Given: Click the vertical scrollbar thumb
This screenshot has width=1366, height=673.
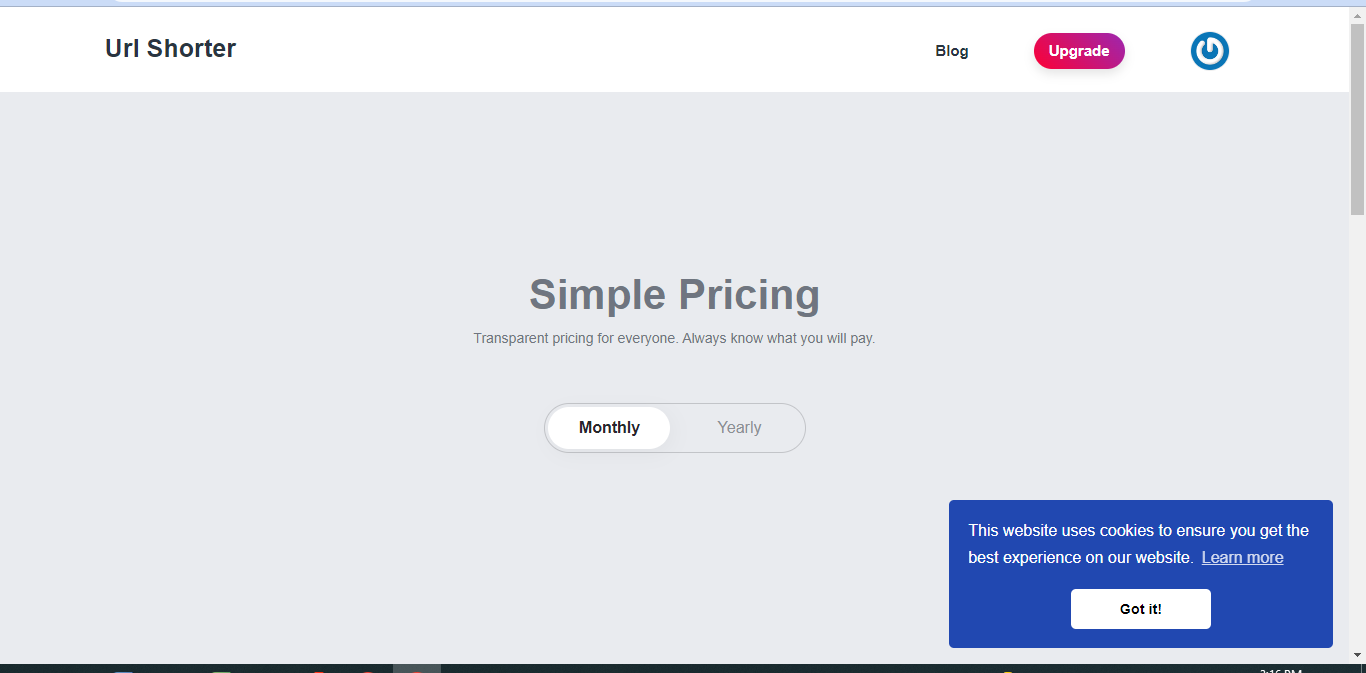Looking at the screenshot, I should (x=1357, y=120).
